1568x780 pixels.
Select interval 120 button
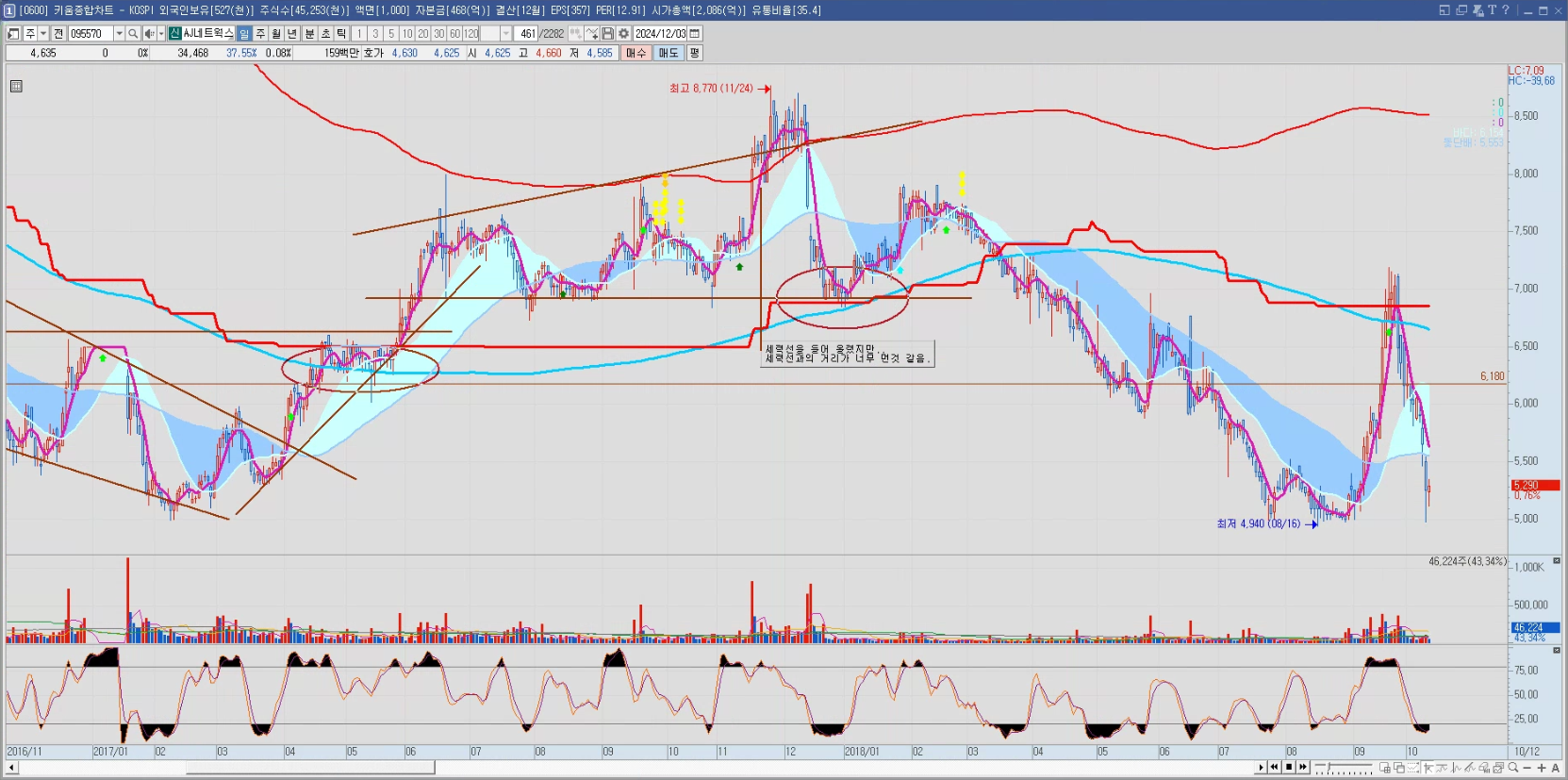[470, 33]
